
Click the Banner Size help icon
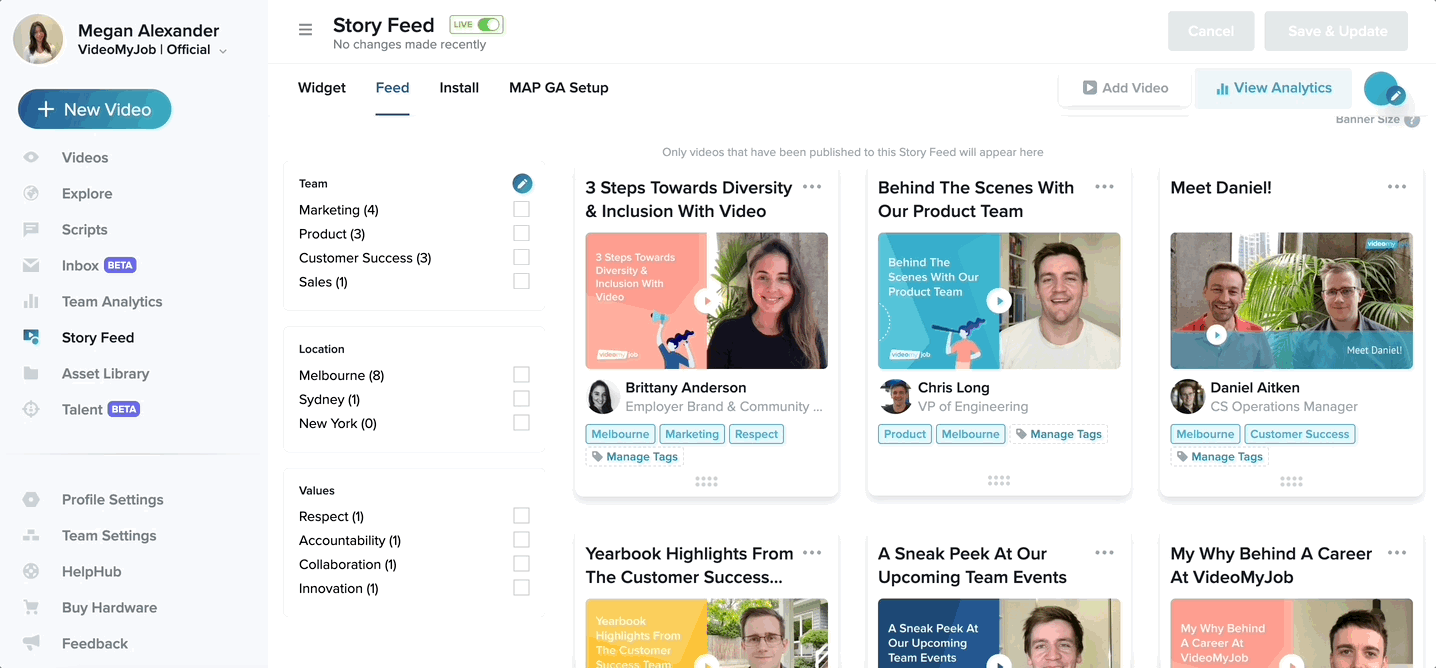(x=1412, y=120)
